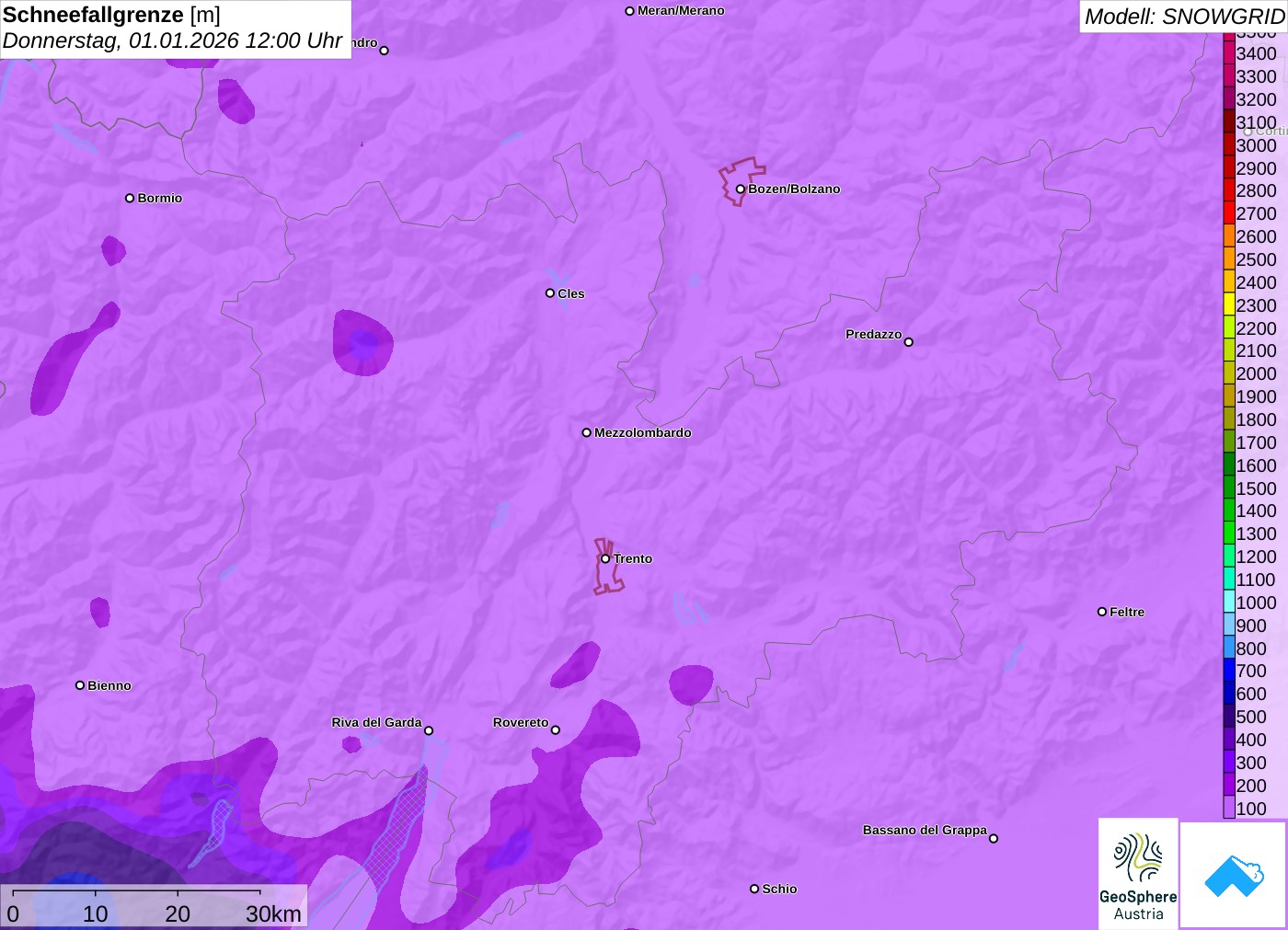The image size is (1288, 930).
Task: Click the Bozen/Bolzano city marker
Action: coord(740,189)
